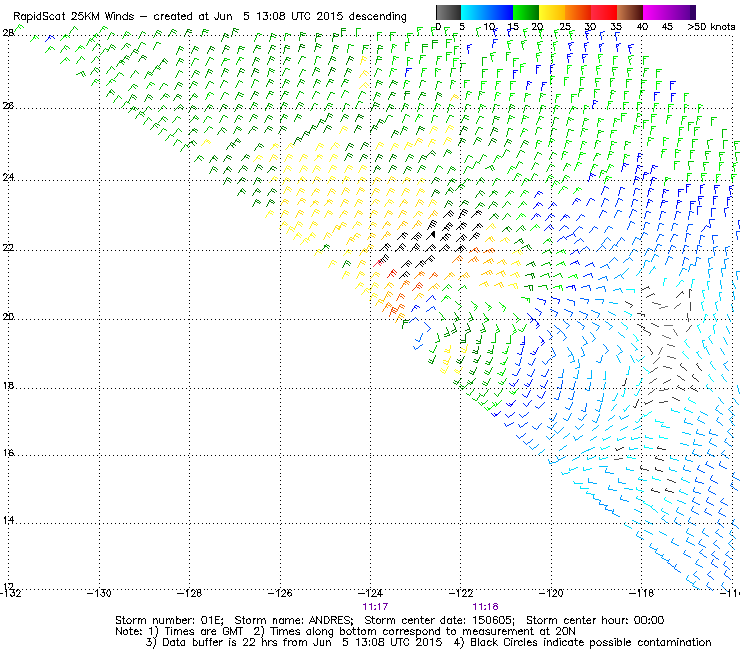This screenshot has height=650, width=740.
Task: Click the word 'descending' in the title
Action: click(377, 17)
